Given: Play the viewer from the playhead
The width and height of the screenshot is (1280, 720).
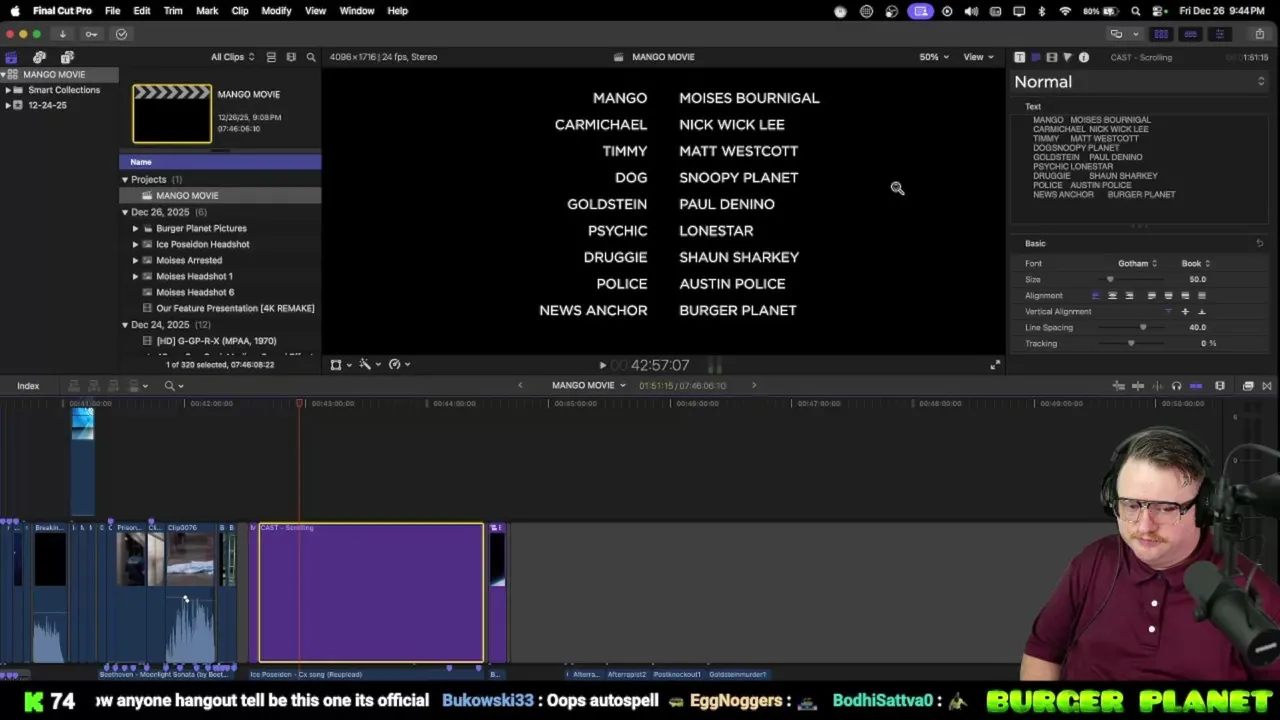Looking at the screenshot, I should pos(602,366).
